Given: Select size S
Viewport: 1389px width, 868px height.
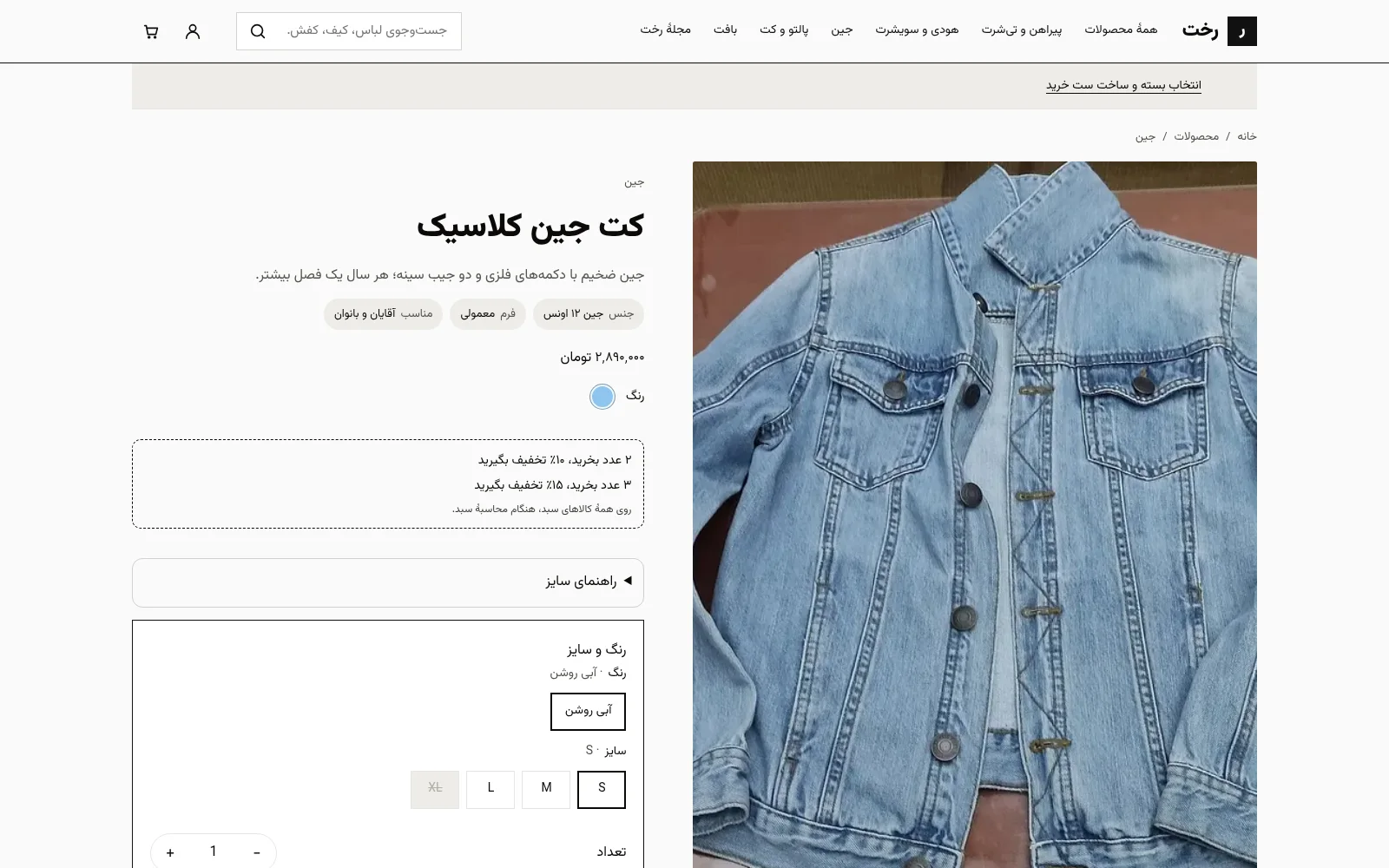Looking at the screenshot, I should [602, 789].
